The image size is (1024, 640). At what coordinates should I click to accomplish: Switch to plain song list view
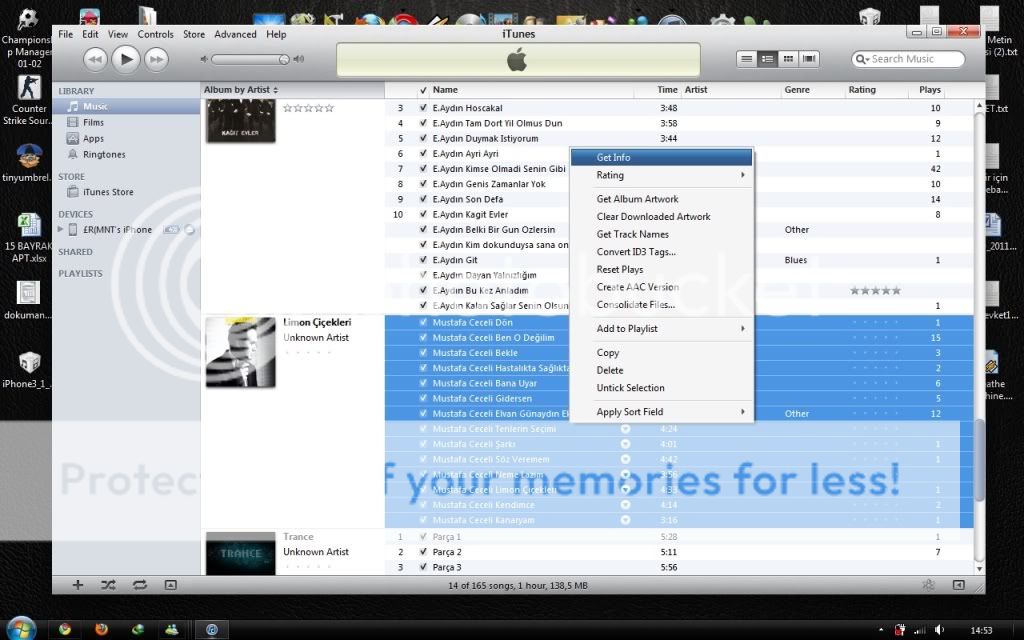point(746,59)
